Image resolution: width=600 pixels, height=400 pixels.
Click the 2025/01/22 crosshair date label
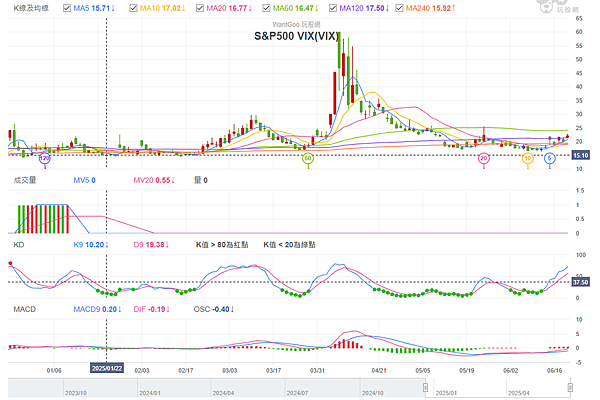click(107, 368)
